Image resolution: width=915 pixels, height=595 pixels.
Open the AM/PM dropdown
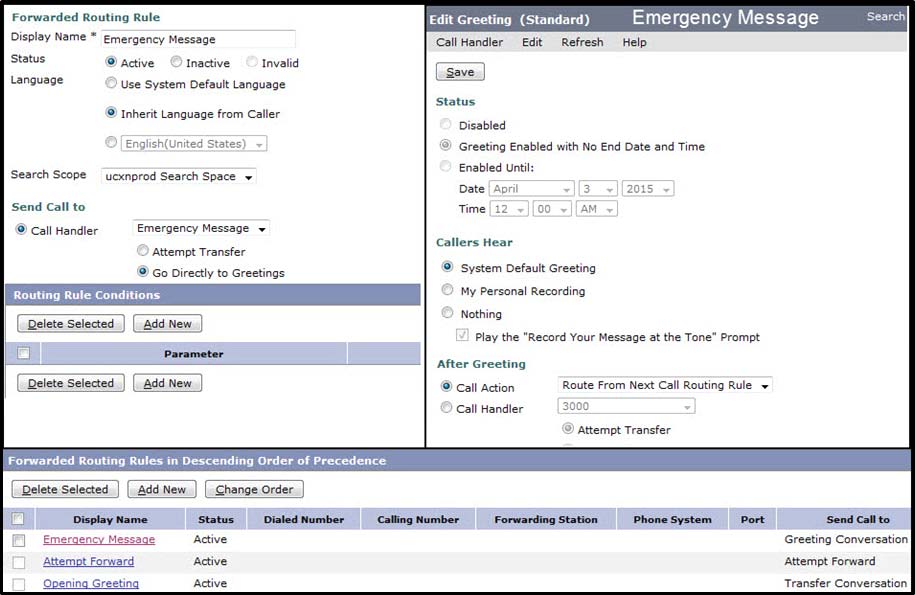click(x=596, y=209)
